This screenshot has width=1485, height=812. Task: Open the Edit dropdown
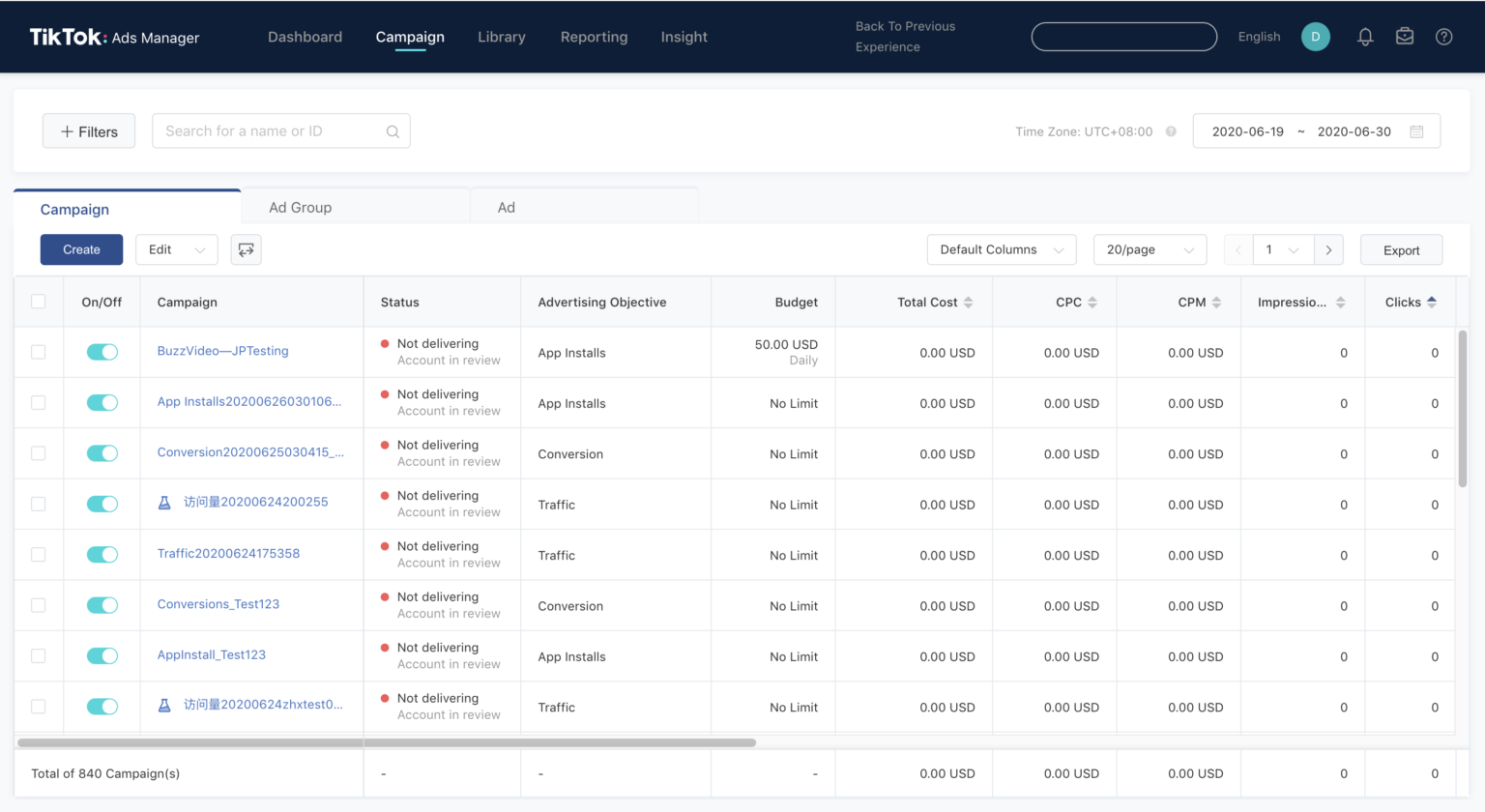[x=177, y=249]
